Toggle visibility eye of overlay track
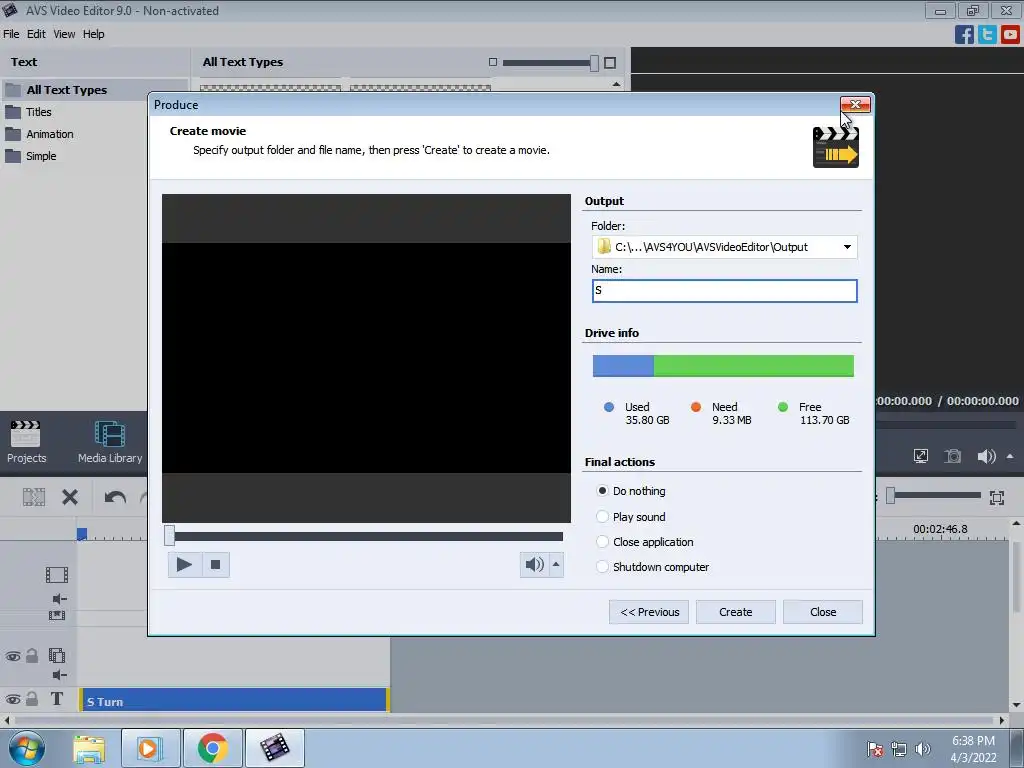 tap(12, 656)
